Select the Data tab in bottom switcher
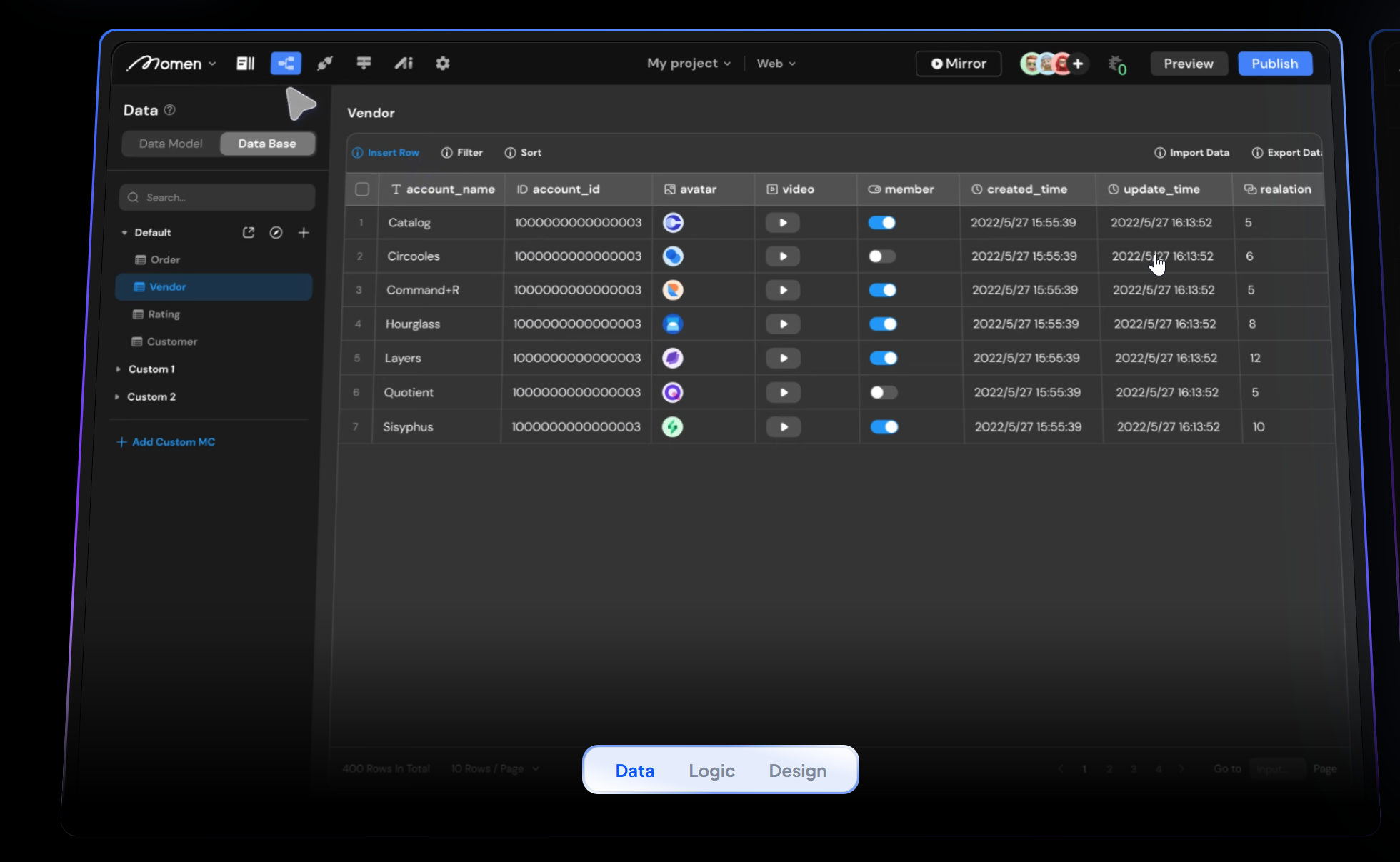This screenshot has width=1400, height=862. pos(635,771)
